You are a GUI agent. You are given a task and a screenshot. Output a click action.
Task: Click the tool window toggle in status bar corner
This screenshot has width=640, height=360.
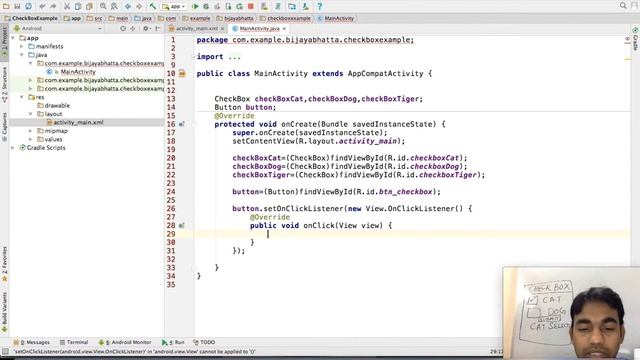(x=5, y=351)
